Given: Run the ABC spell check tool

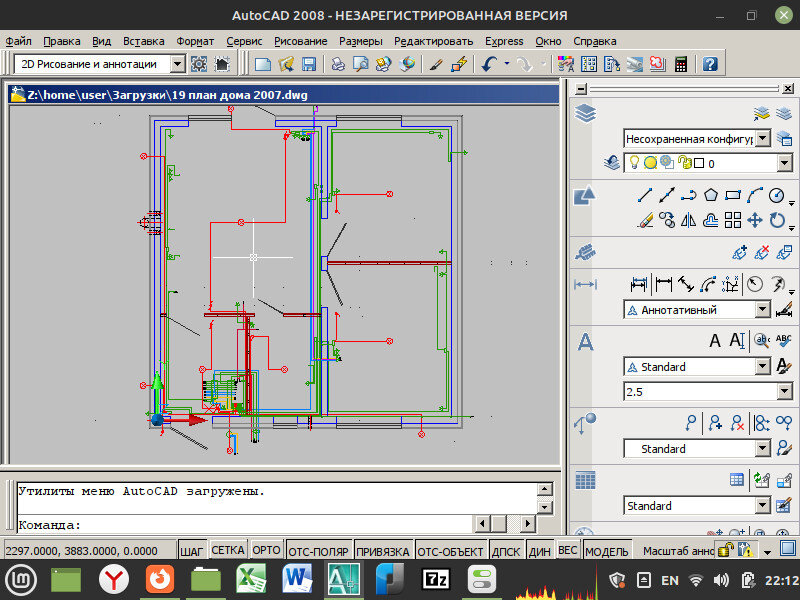Looking at the screenshot, I should pos(783,340).
